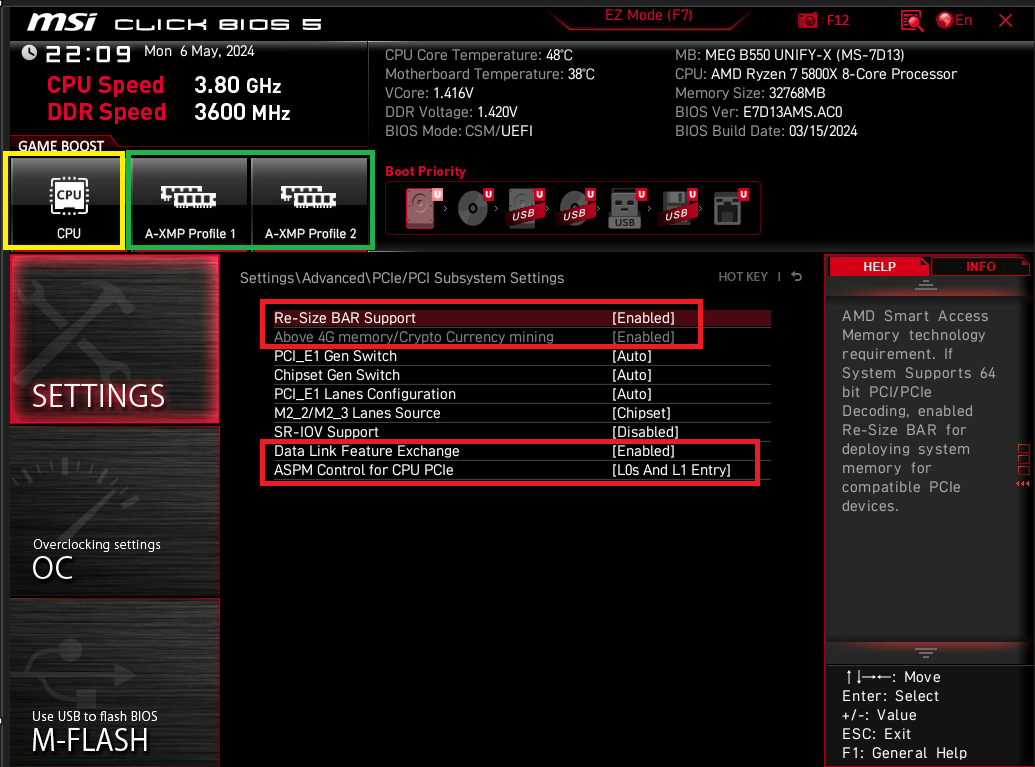Viewport: 1035px width, 767px height.
Task: Select the USB floppy boot priority icon
Action: [x=678, y=208]
